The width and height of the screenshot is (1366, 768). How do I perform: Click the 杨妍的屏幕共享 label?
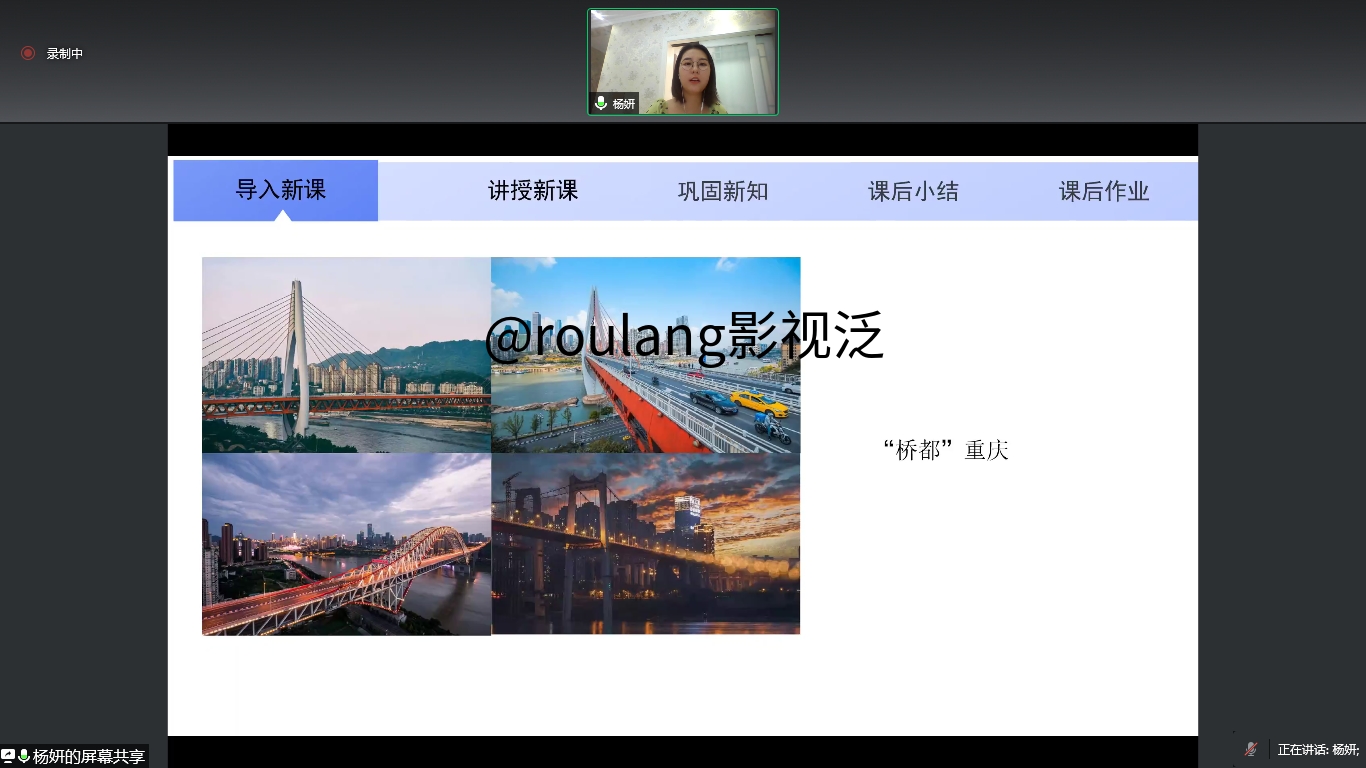(x=89, y=757)
